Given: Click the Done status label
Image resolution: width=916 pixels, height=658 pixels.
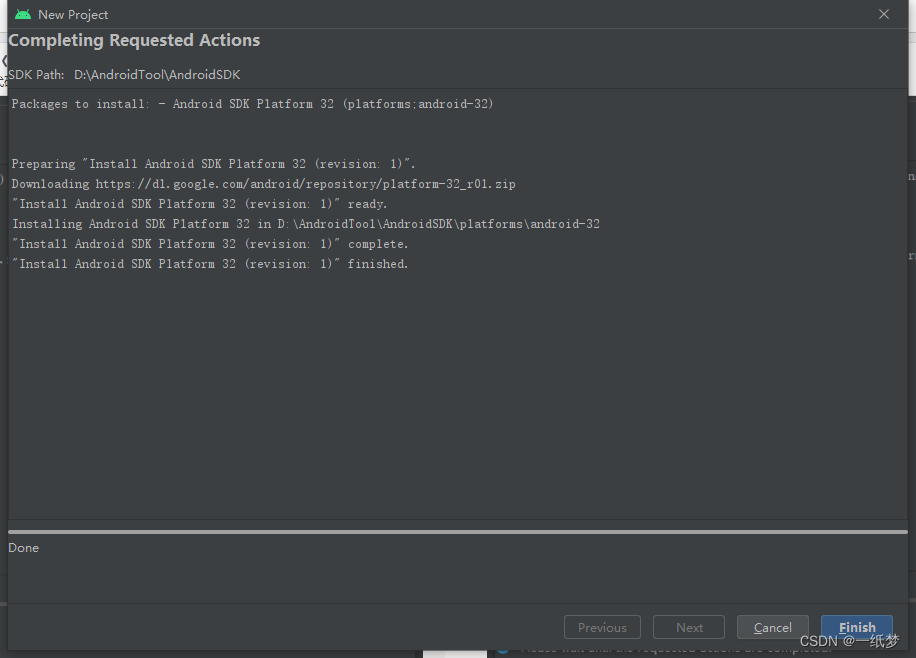Looking at the screenshot, I should tap(24, 548).
